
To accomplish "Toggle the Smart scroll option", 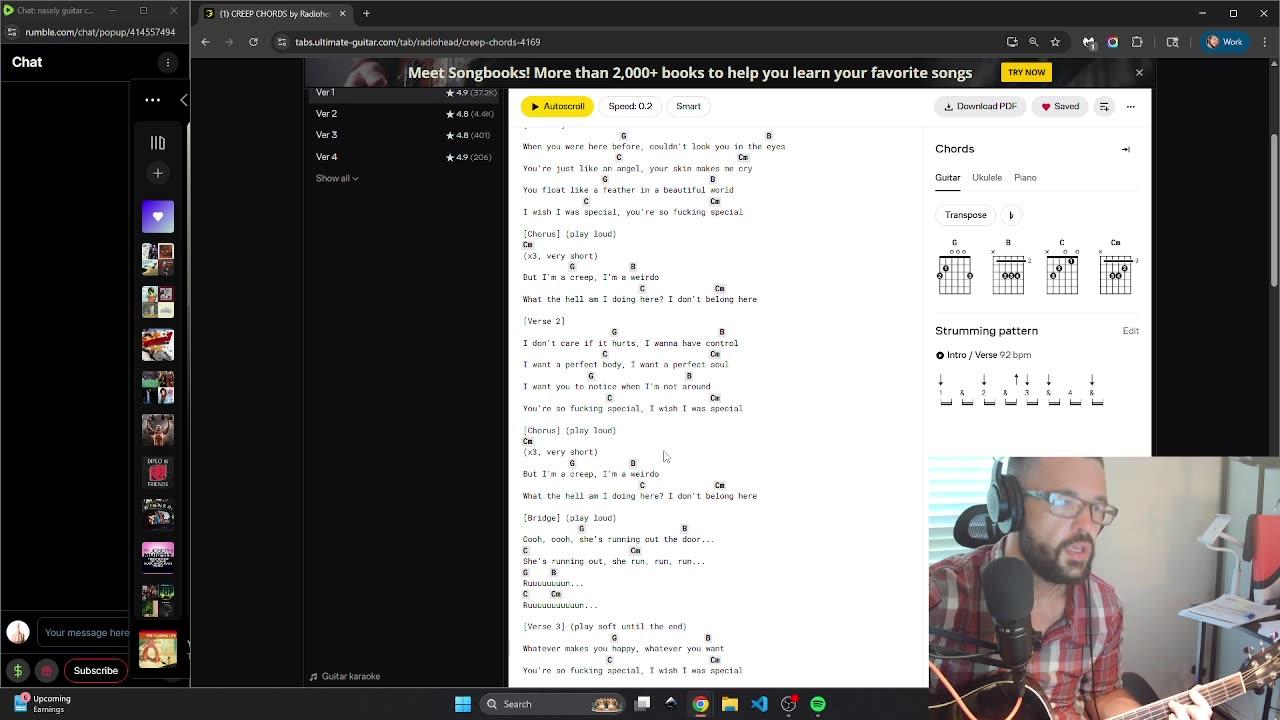I will coord(688,106).
